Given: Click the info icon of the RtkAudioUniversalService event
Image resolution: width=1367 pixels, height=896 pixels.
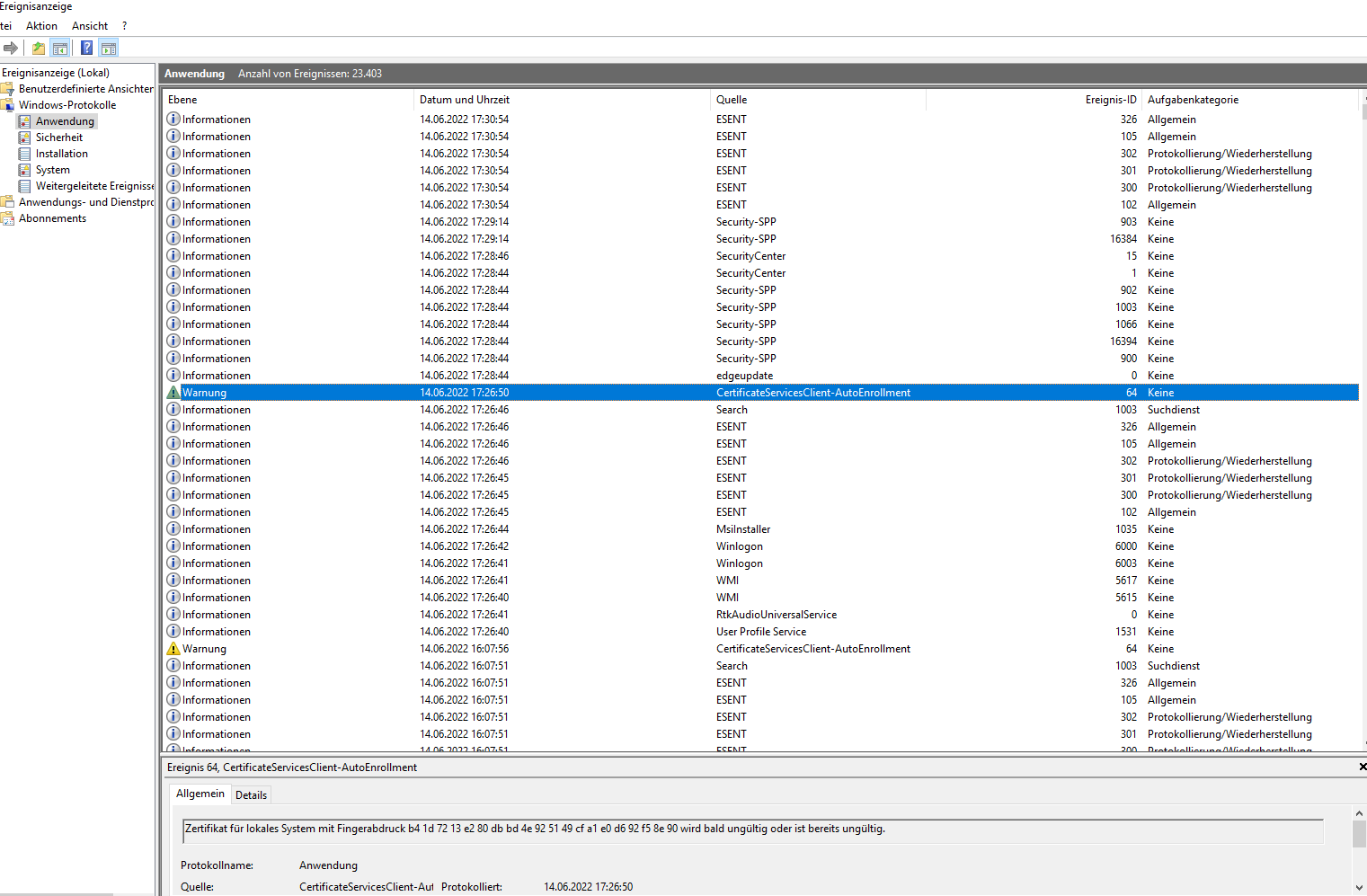Looking at the screenshot, I should click(x=174, y=615).
